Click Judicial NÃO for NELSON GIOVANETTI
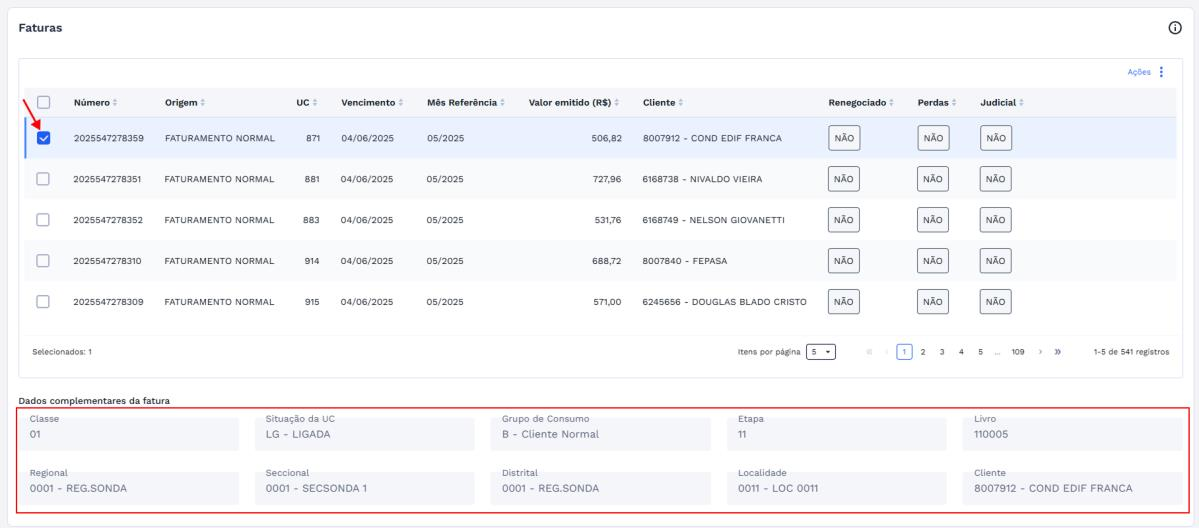The image size is (1199, 528). pos(996,220)
